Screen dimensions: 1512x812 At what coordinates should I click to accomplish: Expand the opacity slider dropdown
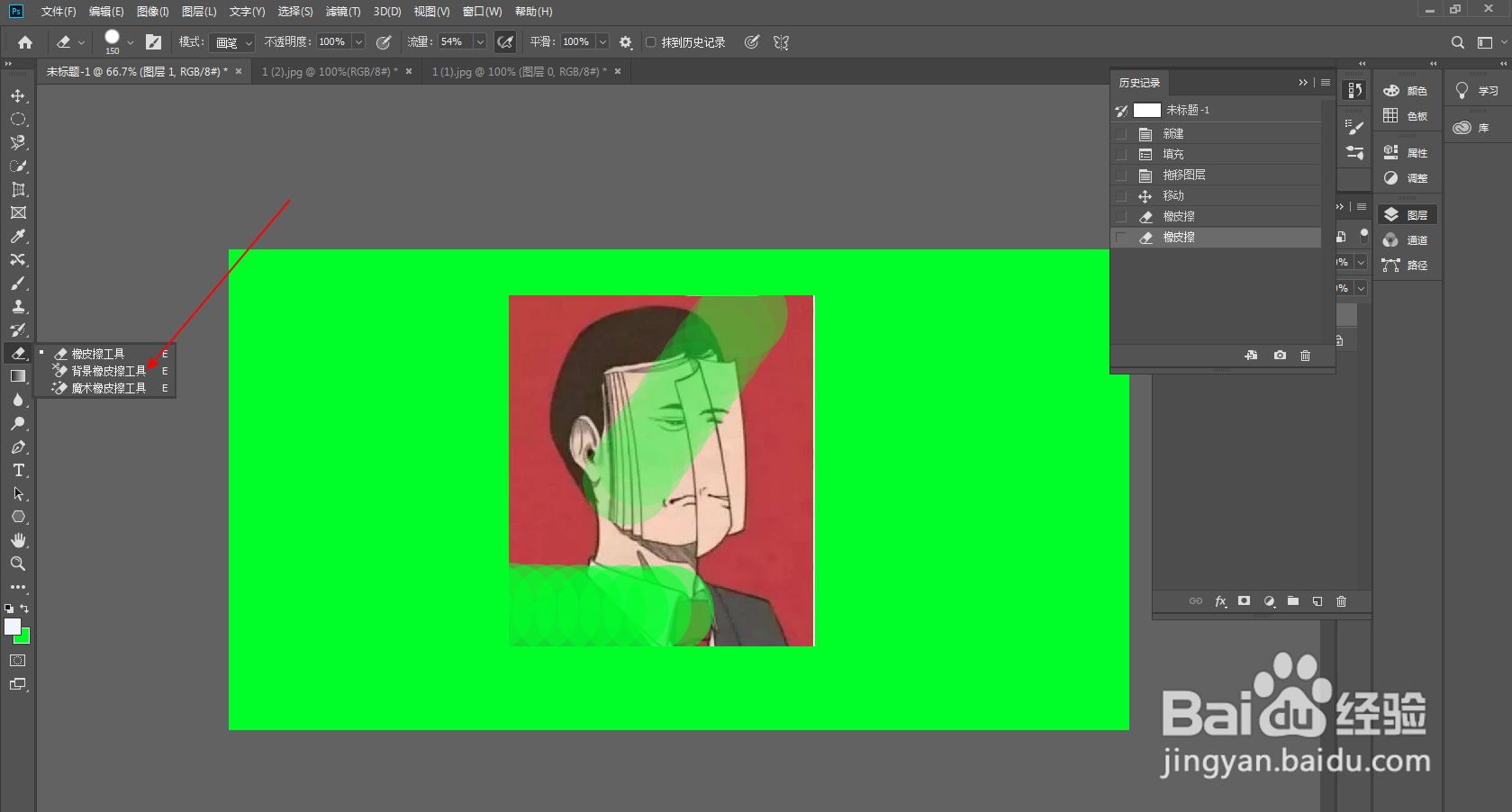pos(358,42)
